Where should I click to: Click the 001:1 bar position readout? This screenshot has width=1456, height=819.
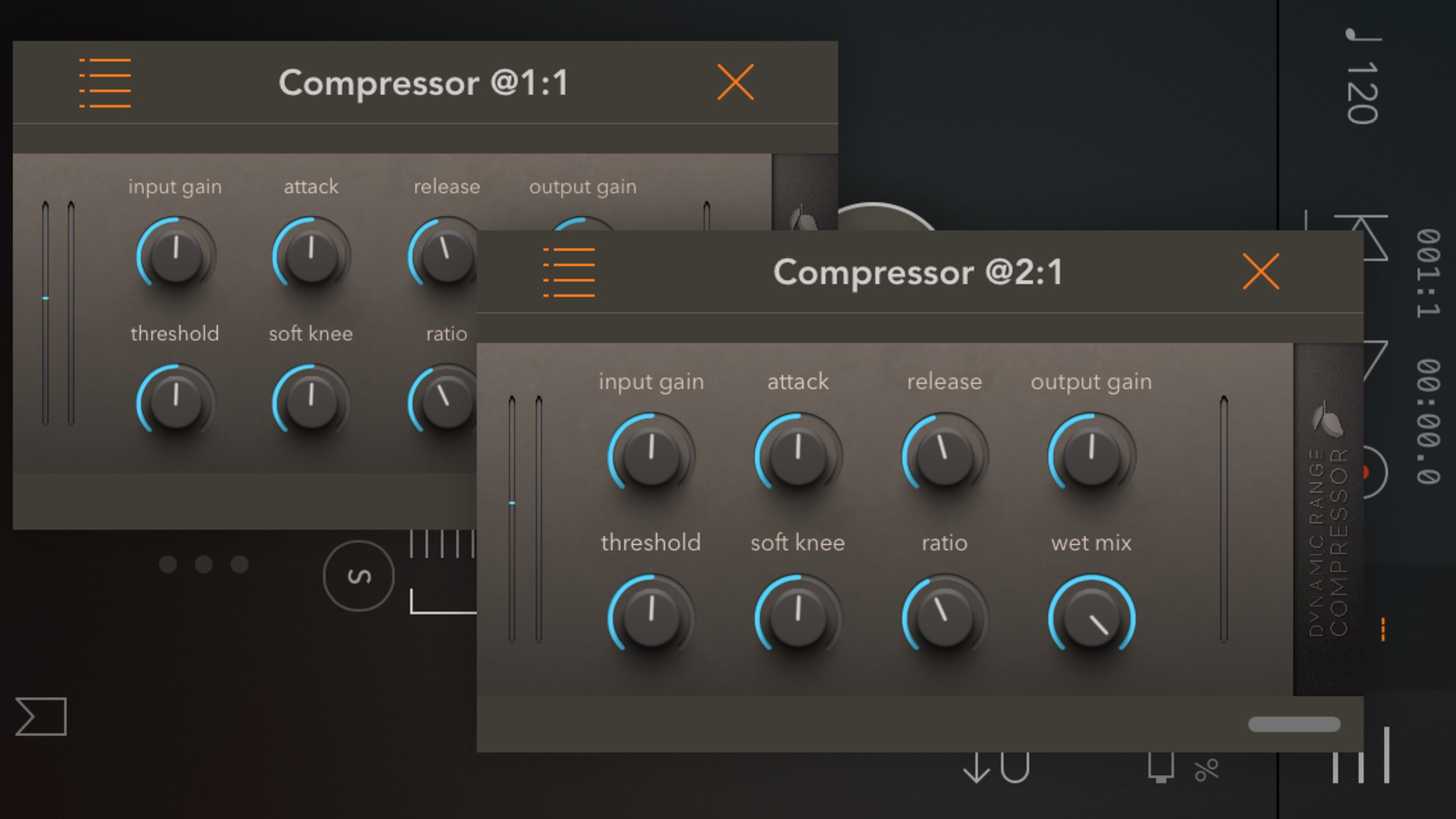pyautogui.click(x=1428, y=272)
